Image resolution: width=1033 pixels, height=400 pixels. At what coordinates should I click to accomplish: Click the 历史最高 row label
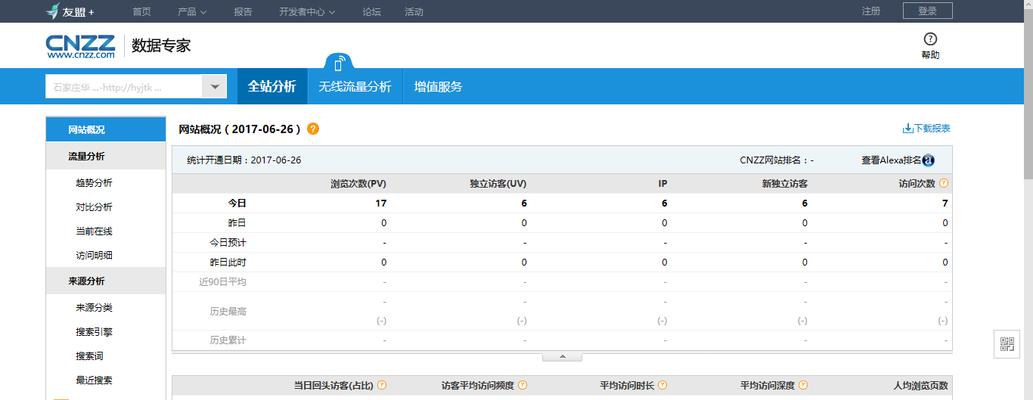click(x=228, y=311)
